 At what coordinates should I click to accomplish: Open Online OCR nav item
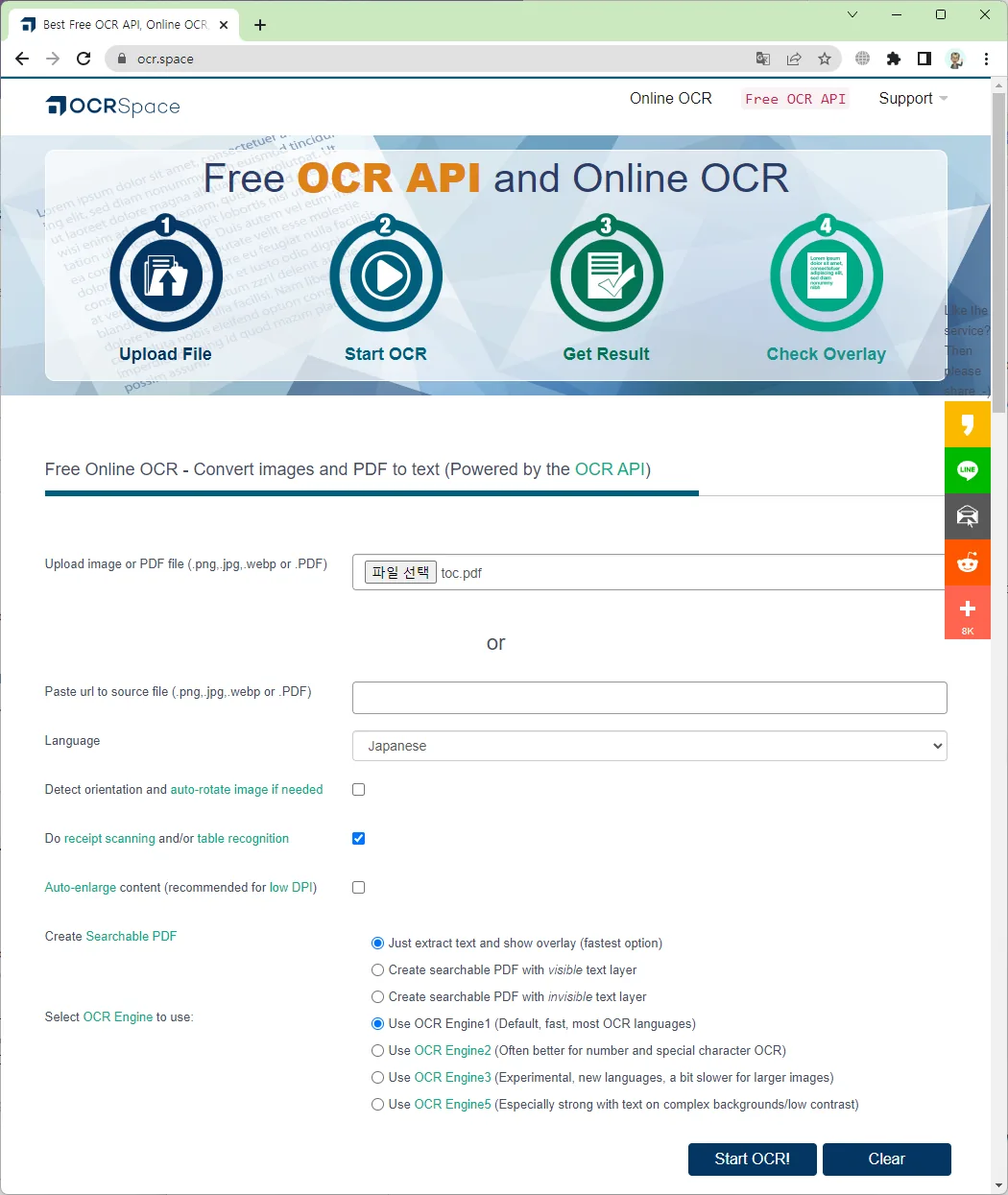pyautogui.click(x=671, y=99)
